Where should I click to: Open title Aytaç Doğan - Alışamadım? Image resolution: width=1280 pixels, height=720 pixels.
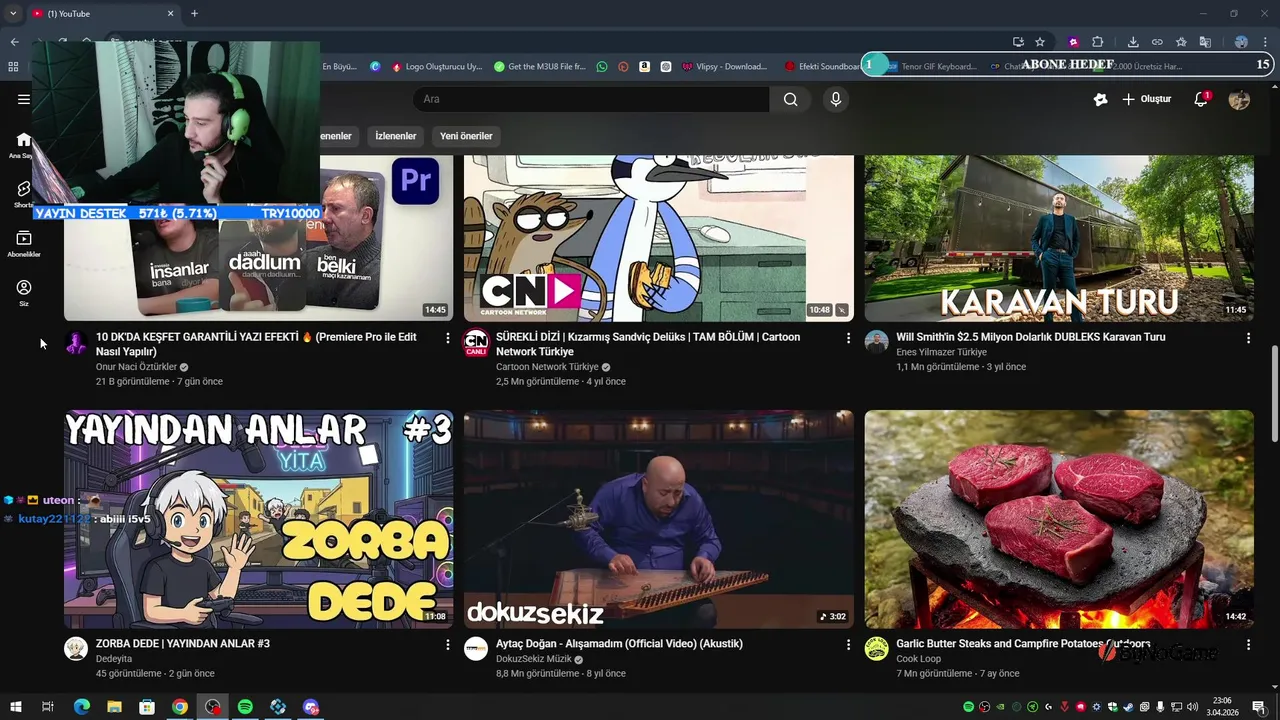tap(619, 644)
